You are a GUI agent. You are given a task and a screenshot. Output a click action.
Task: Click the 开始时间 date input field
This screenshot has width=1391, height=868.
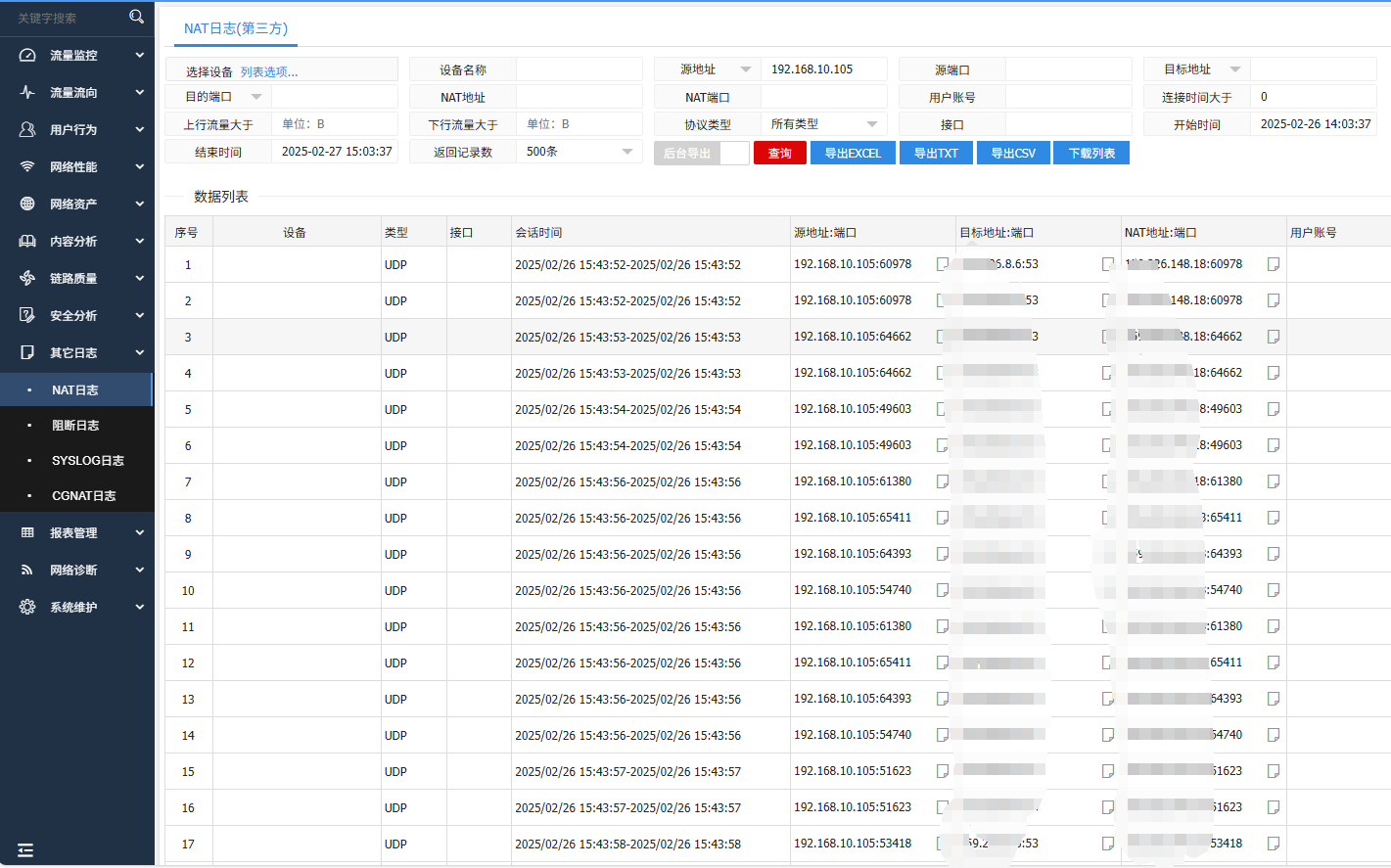point(1314,124)
